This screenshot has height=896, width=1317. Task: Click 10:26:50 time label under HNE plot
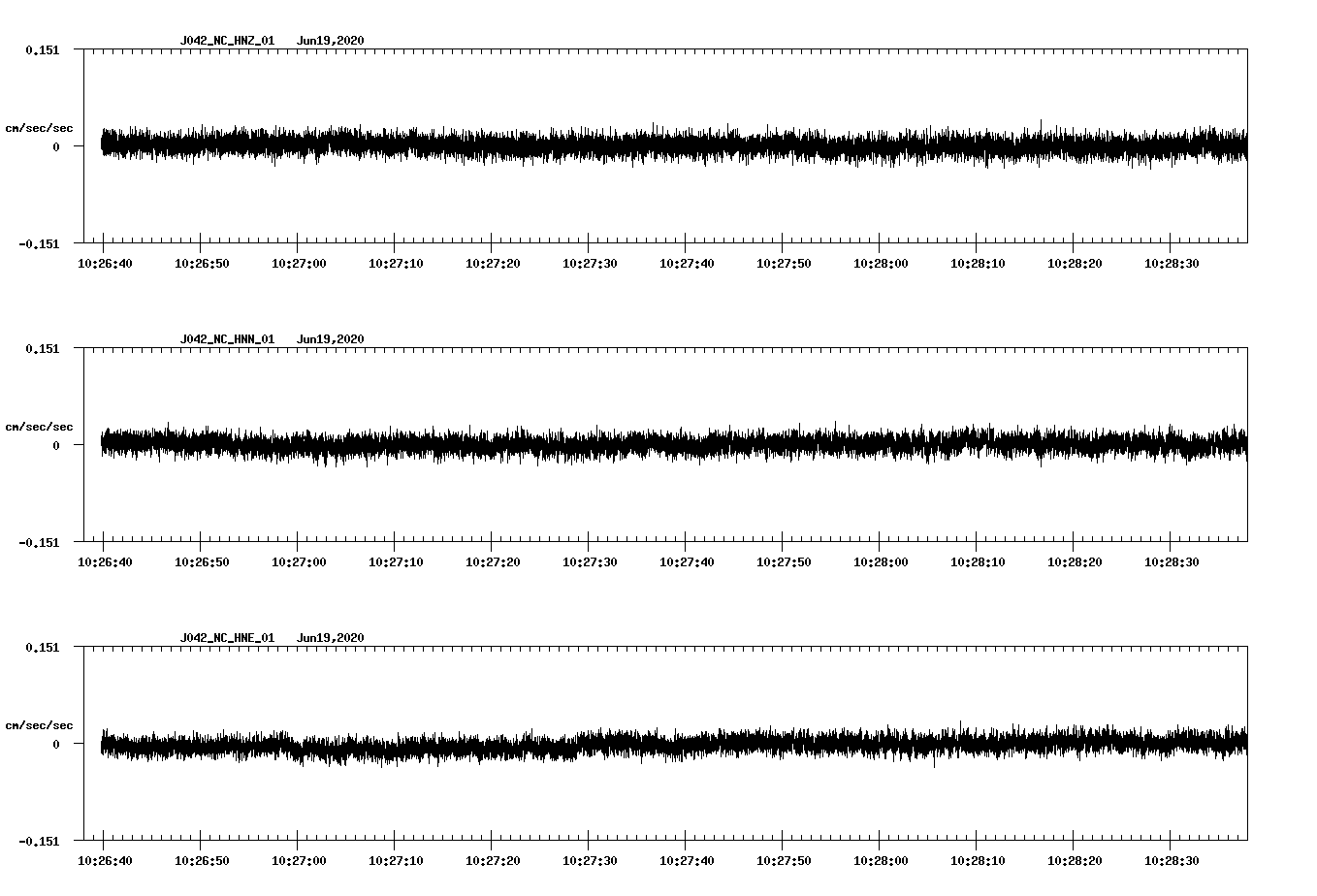(x=202, y=861)
